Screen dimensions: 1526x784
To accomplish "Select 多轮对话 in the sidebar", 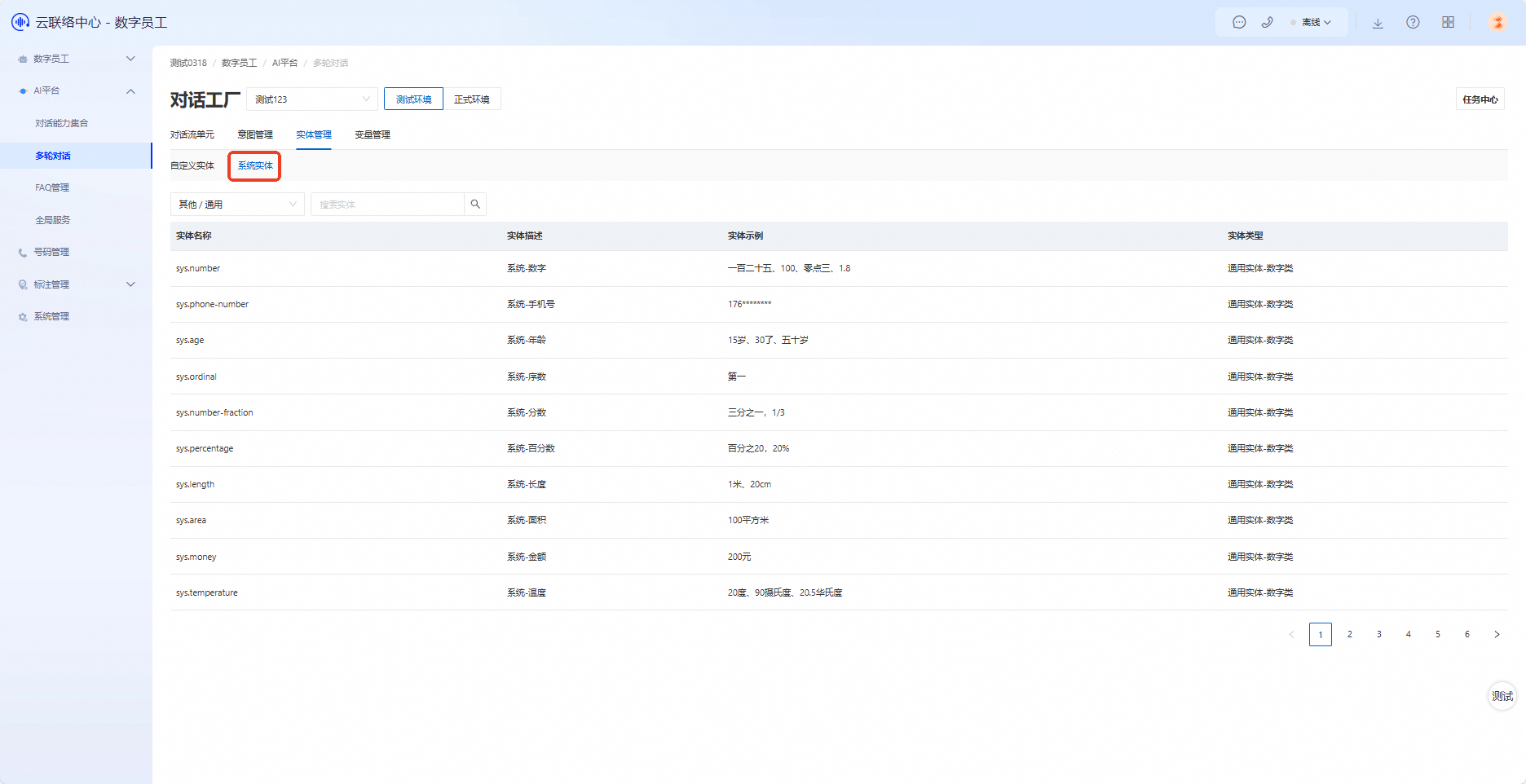I will tap(53, 156).
